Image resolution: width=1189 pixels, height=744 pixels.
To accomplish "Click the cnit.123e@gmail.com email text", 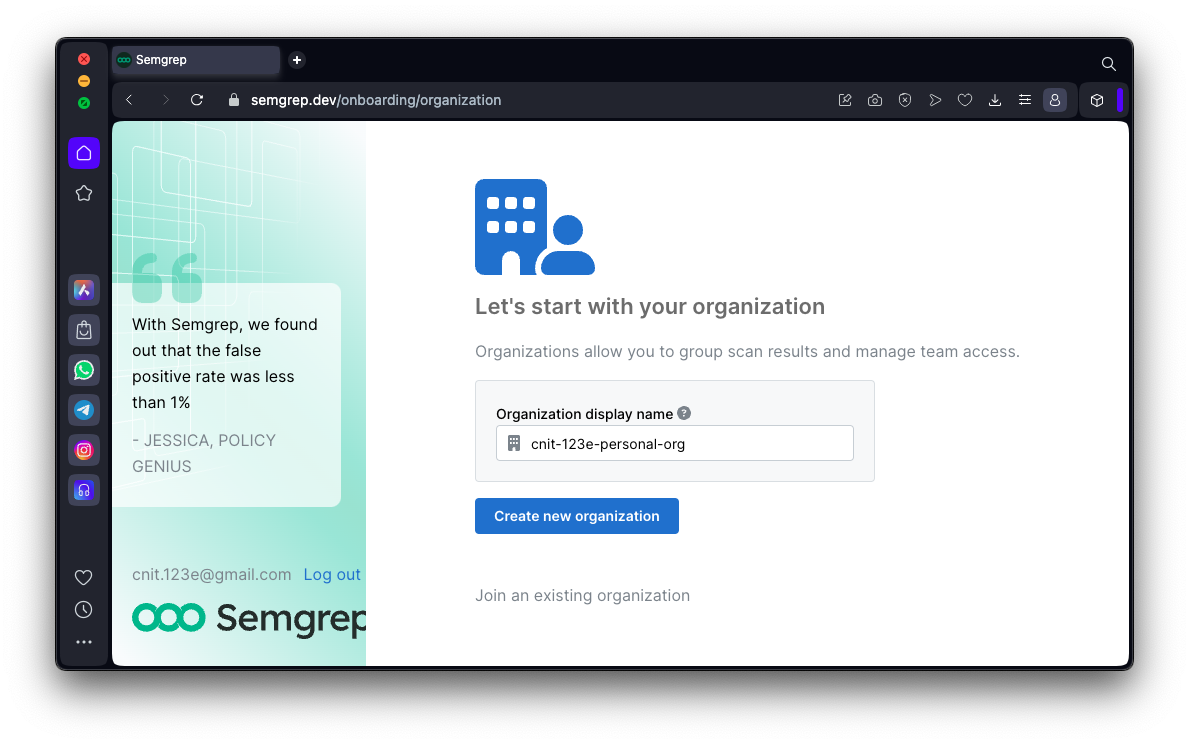I will point(212,575).
